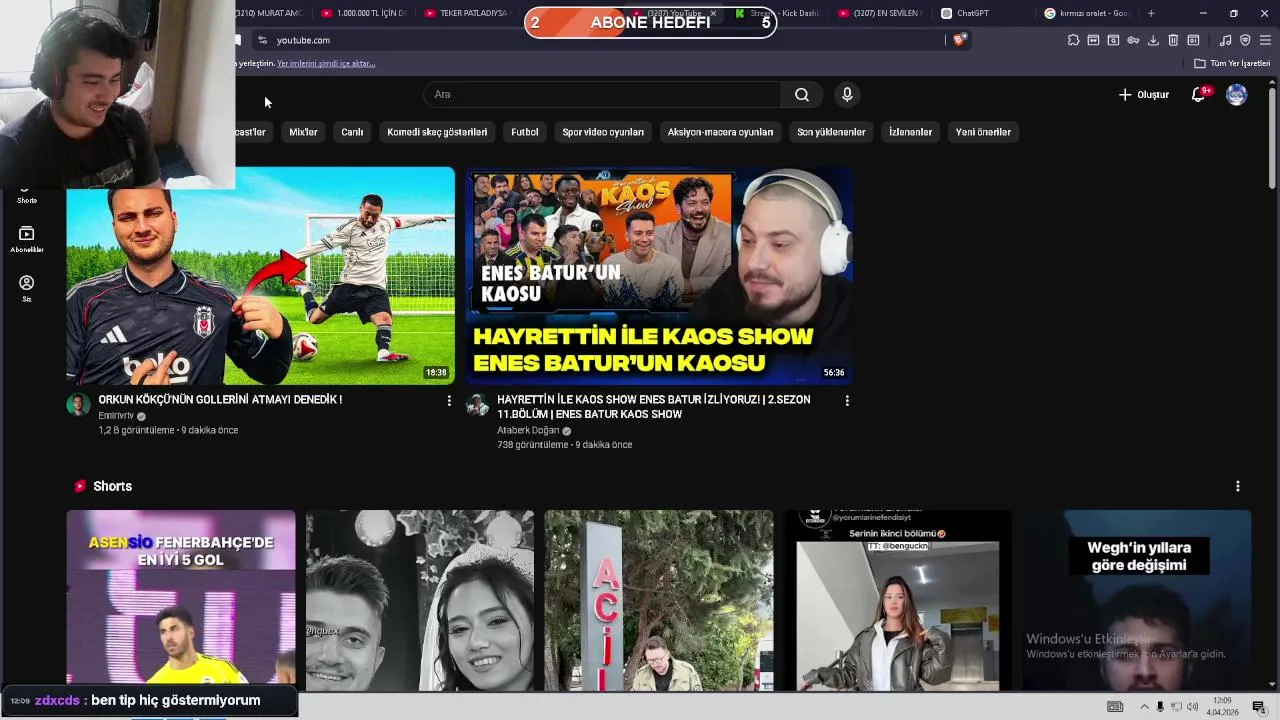Open the Serinin ikinci bölümü short
Image resolution: width=1280 pixels, height=720 pixels.
(x=898, y=600)
